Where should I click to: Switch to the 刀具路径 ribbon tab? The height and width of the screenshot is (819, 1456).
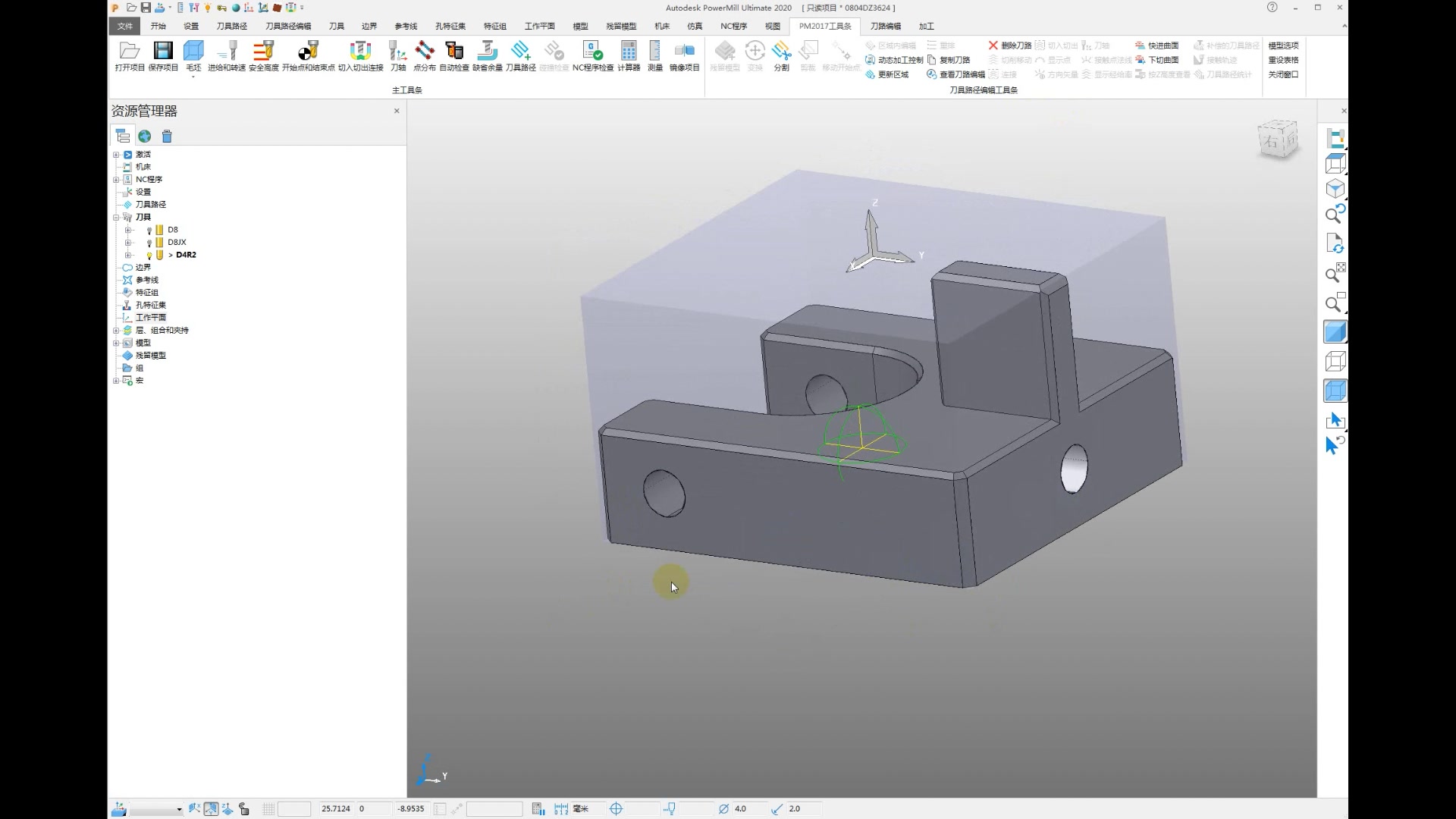231,26
